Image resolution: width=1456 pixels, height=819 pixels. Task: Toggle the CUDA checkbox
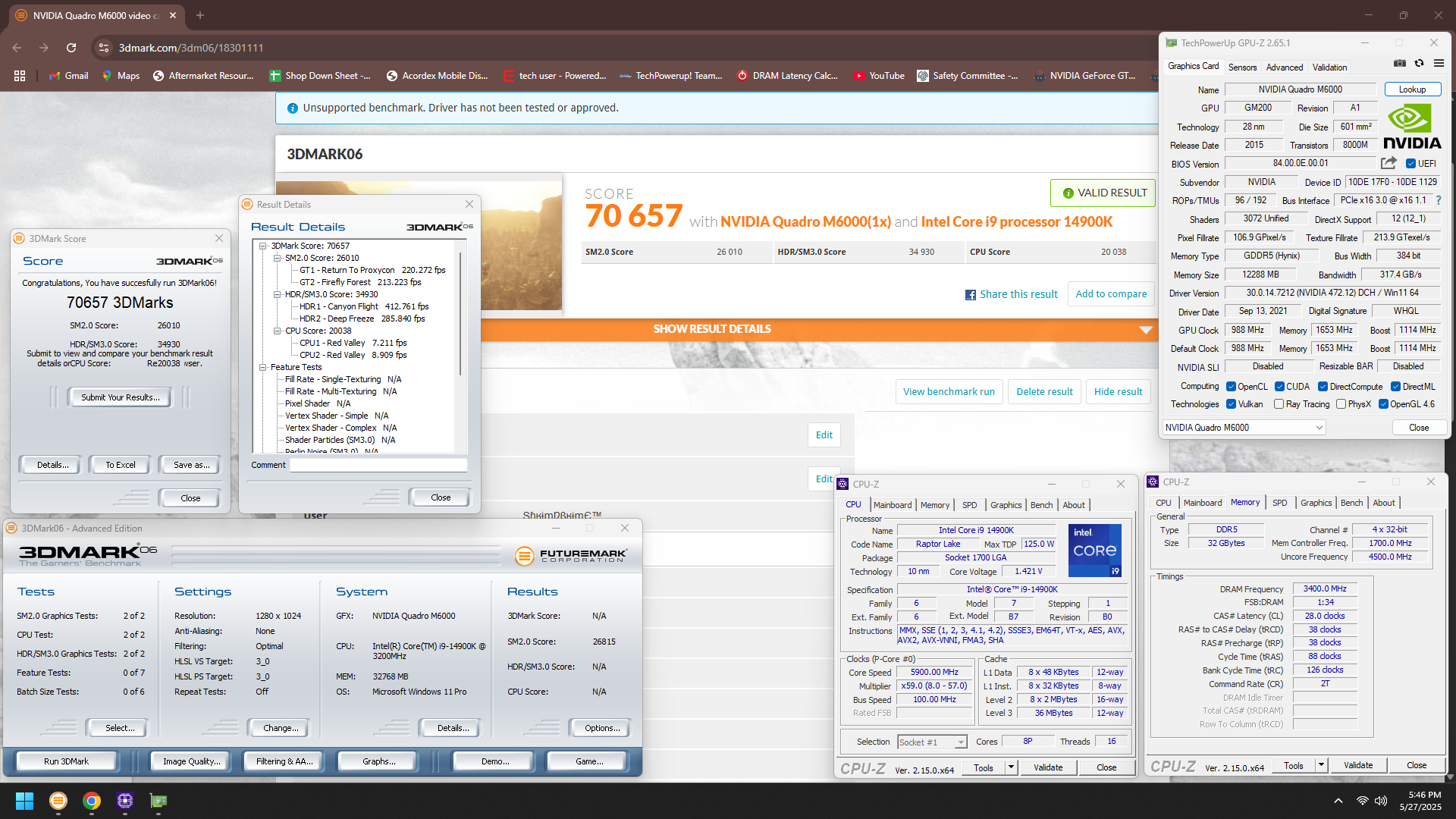pos(1279,387)
